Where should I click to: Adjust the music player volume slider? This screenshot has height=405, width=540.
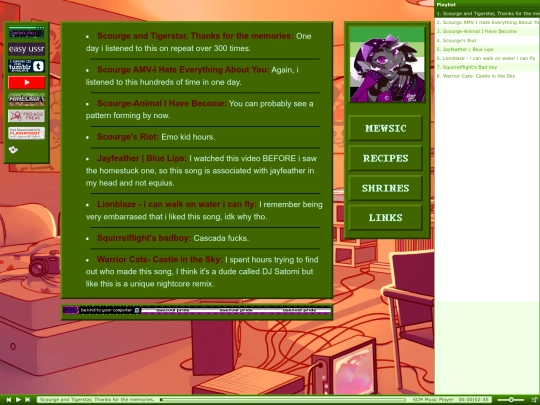[x=511, y=399]
